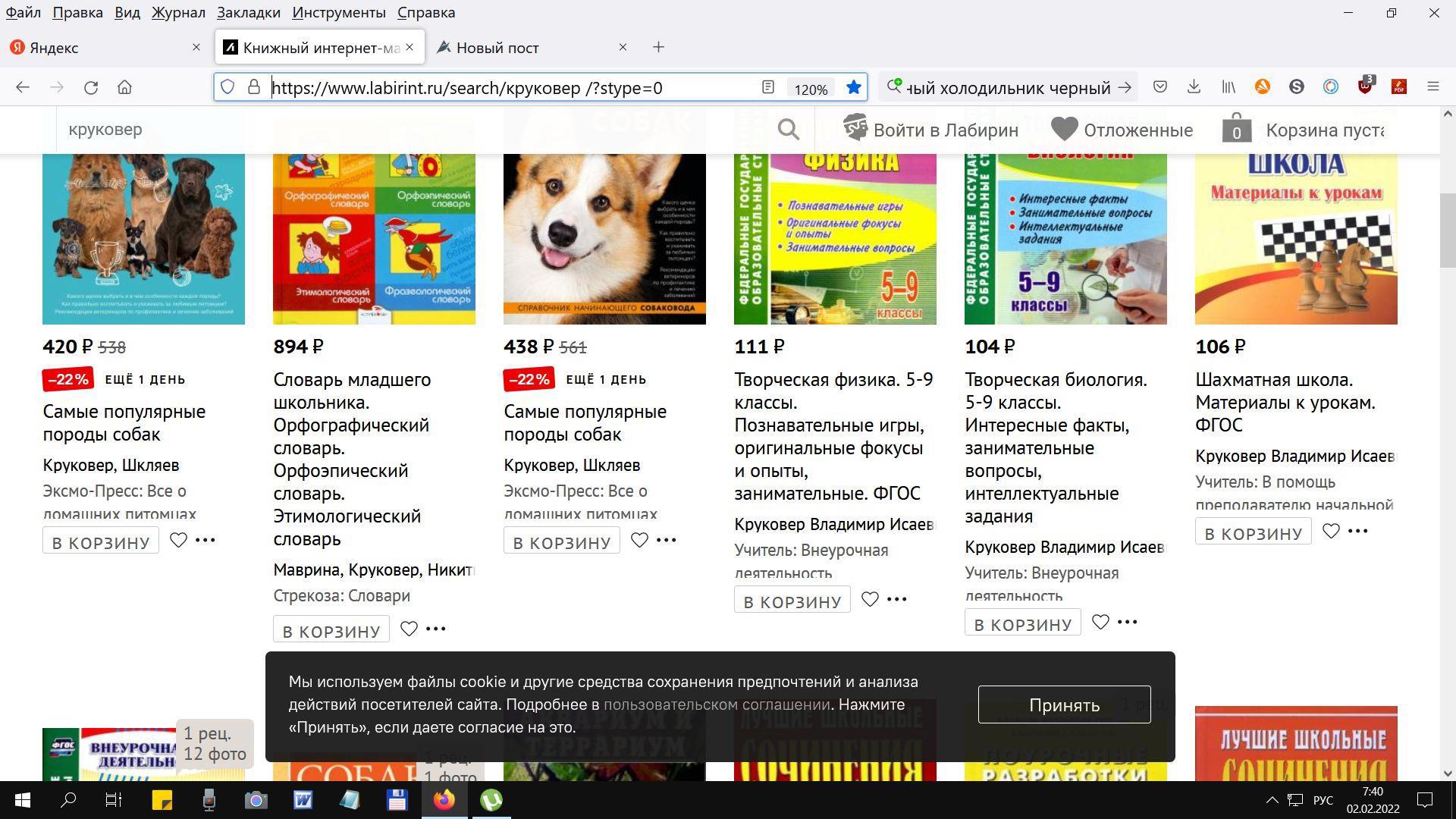This screenshot has height=819, width=1456.
Task: Go to the browser home page
Action: pos(125,87)
